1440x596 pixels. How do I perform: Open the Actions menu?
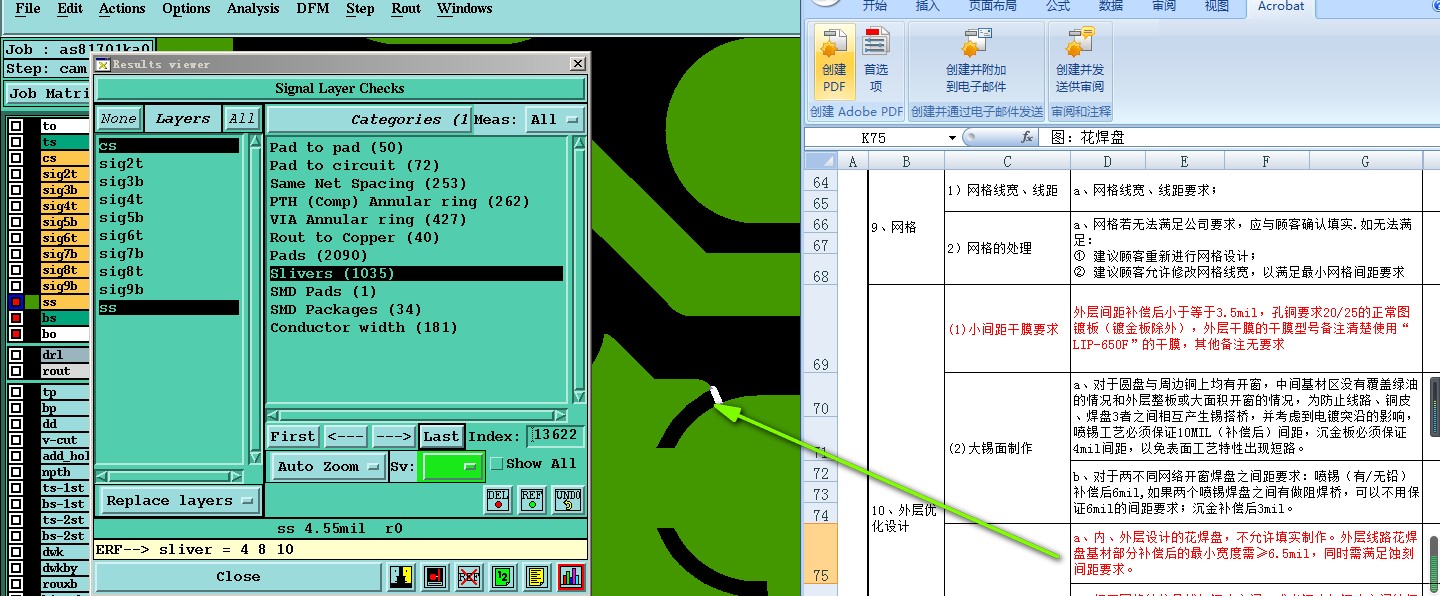[122, 9]
